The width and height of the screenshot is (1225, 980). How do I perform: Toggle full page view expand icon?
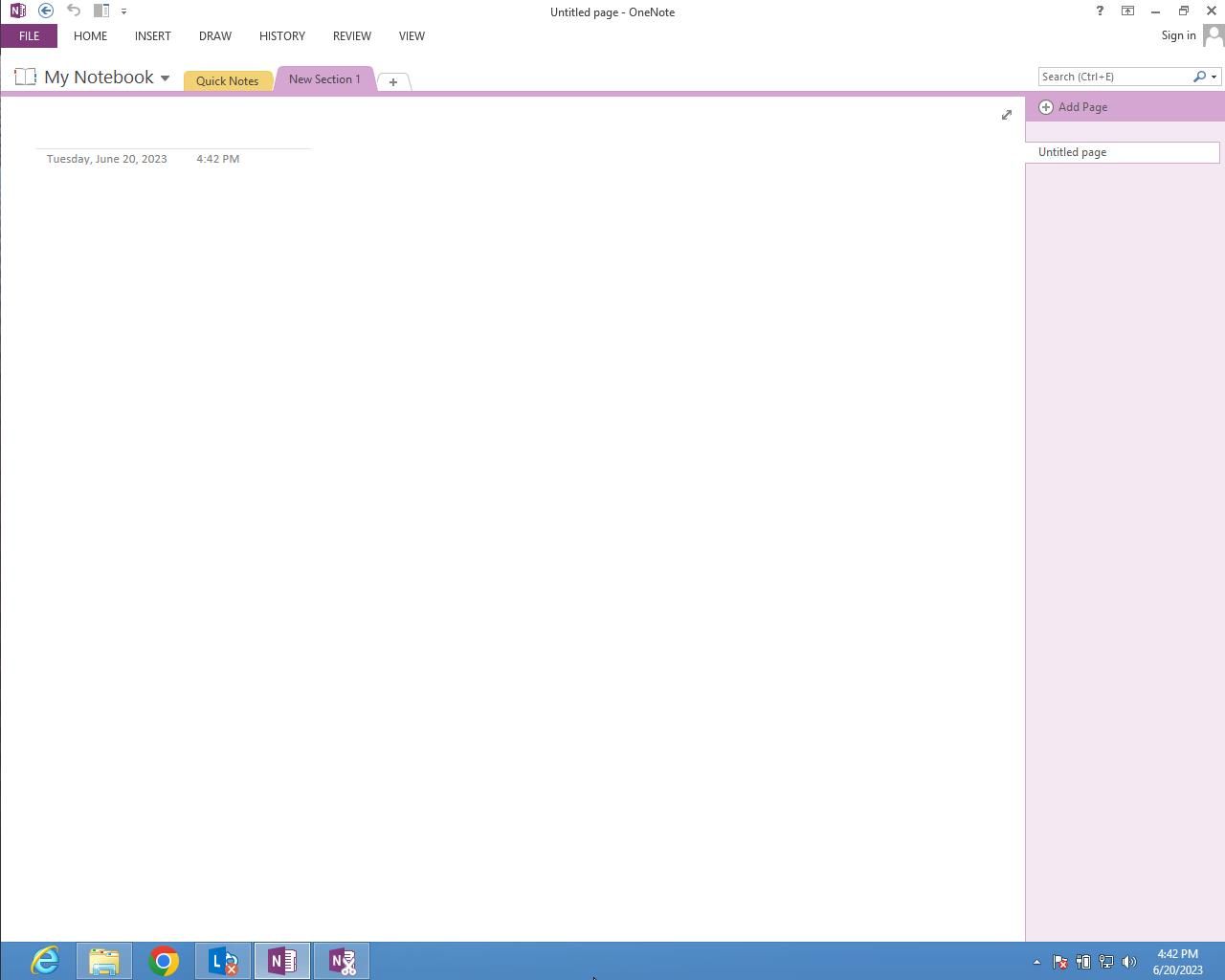(x=1006, y=115)
